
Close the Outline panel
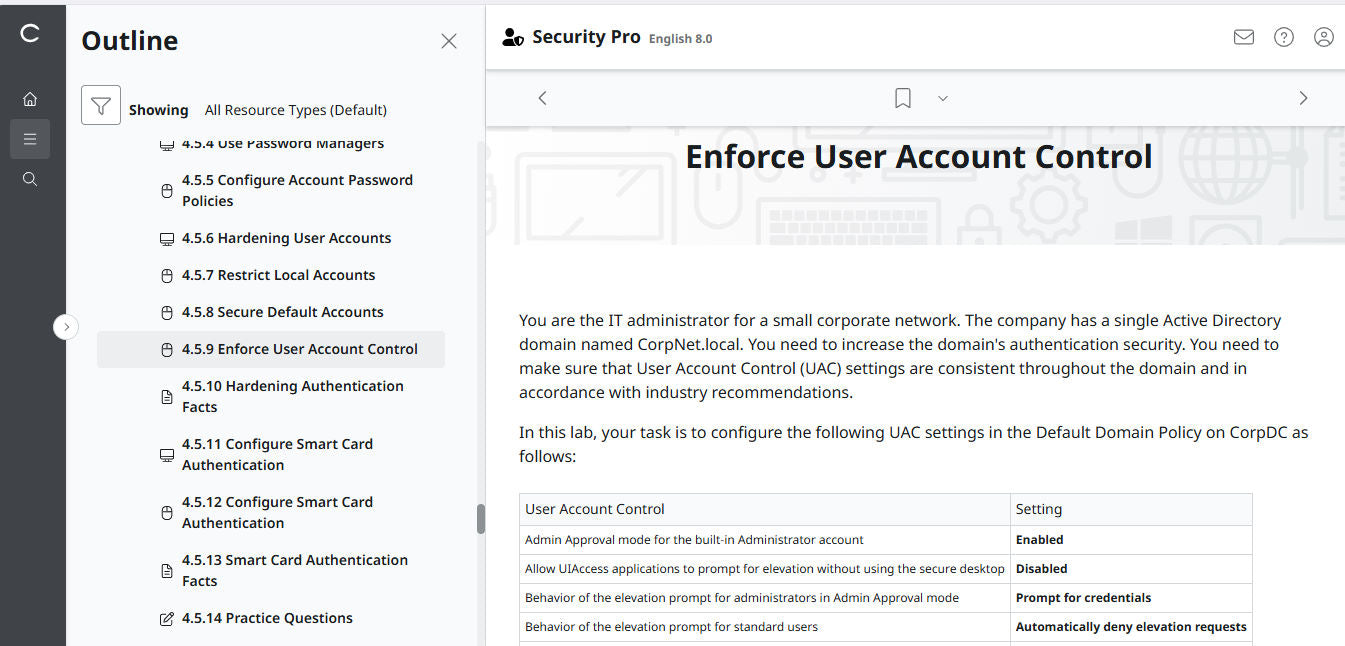449,41
